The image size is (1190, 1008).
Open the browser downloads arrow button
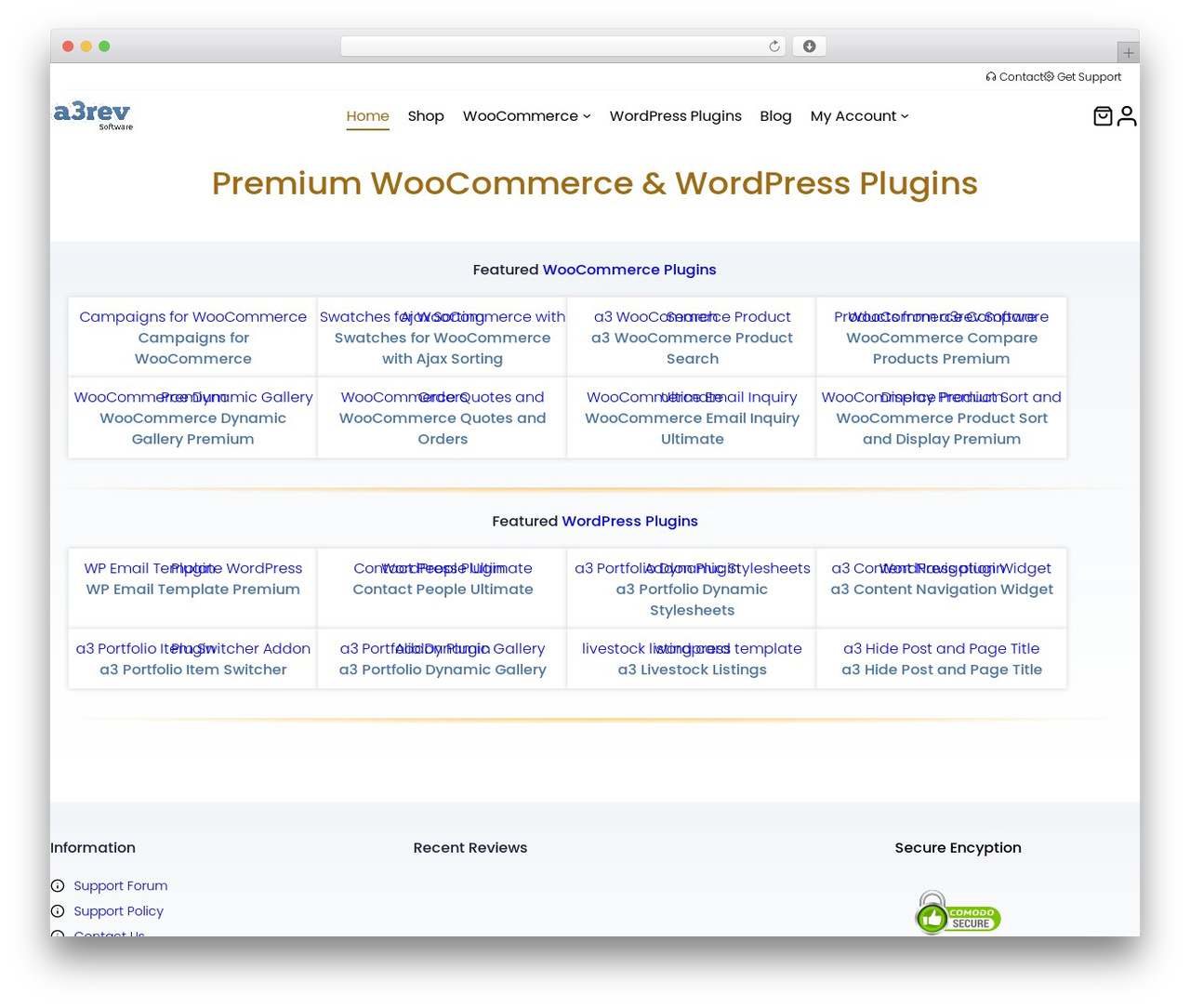(809, 46)
